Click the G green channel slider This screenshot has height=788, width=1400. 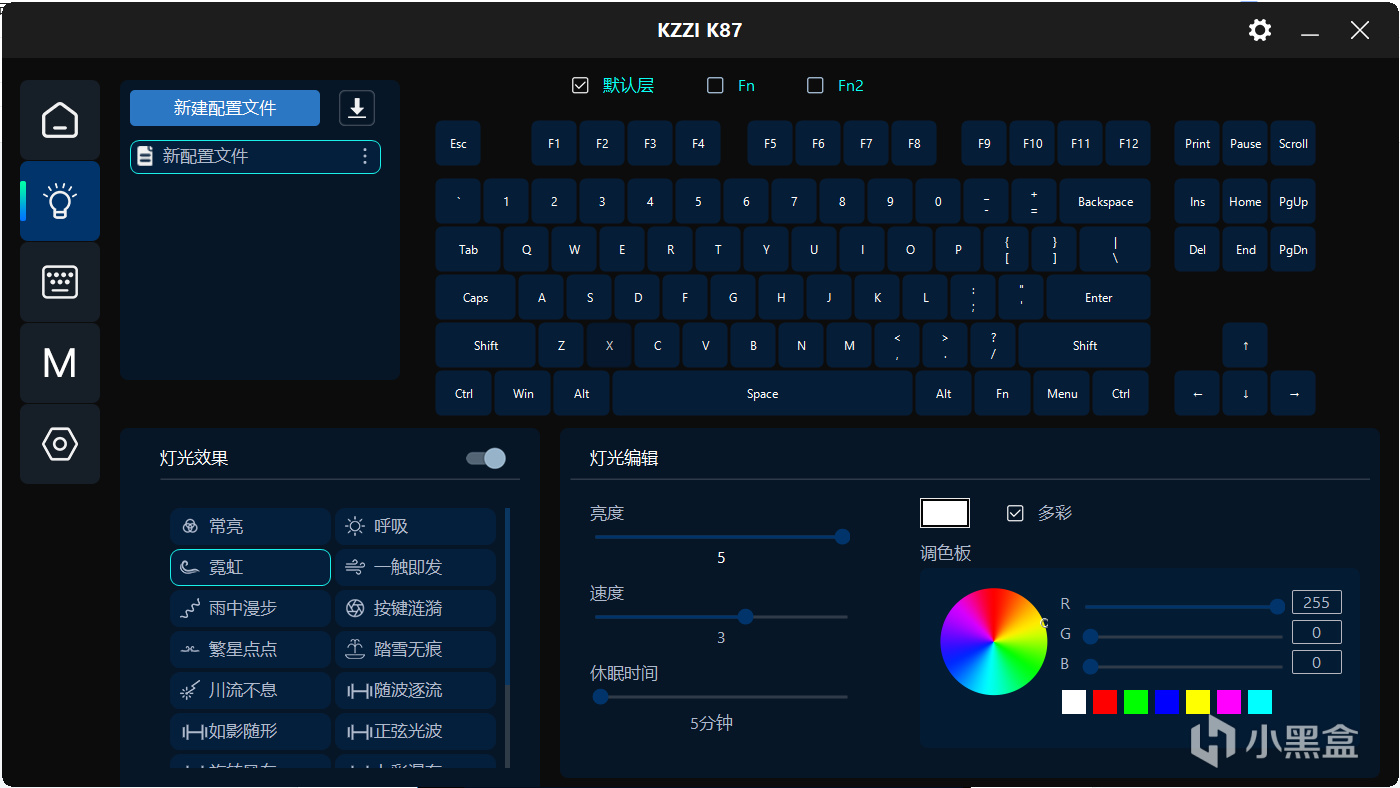pos(1183,636)
